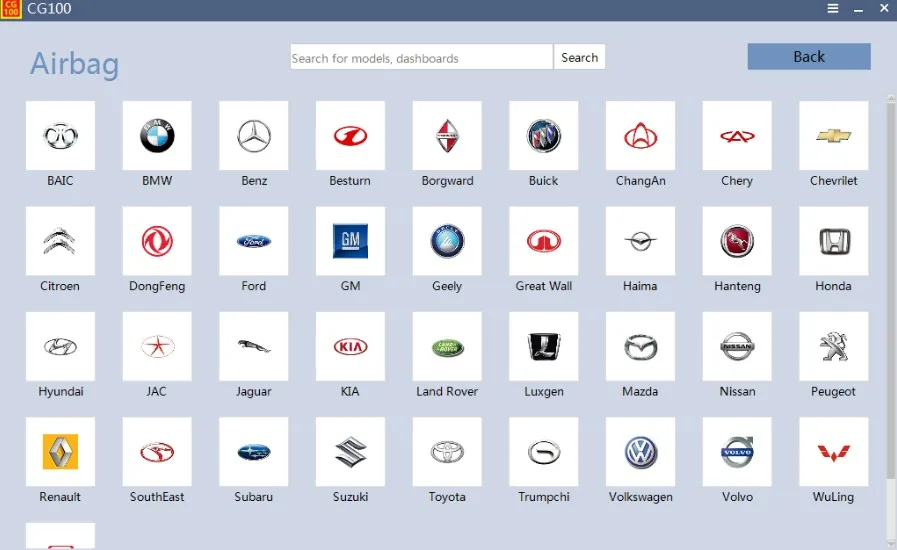This screenshot has height=550, width=897.
Task: Open the Haima brand icon
Action: click(x=640, y=241)
